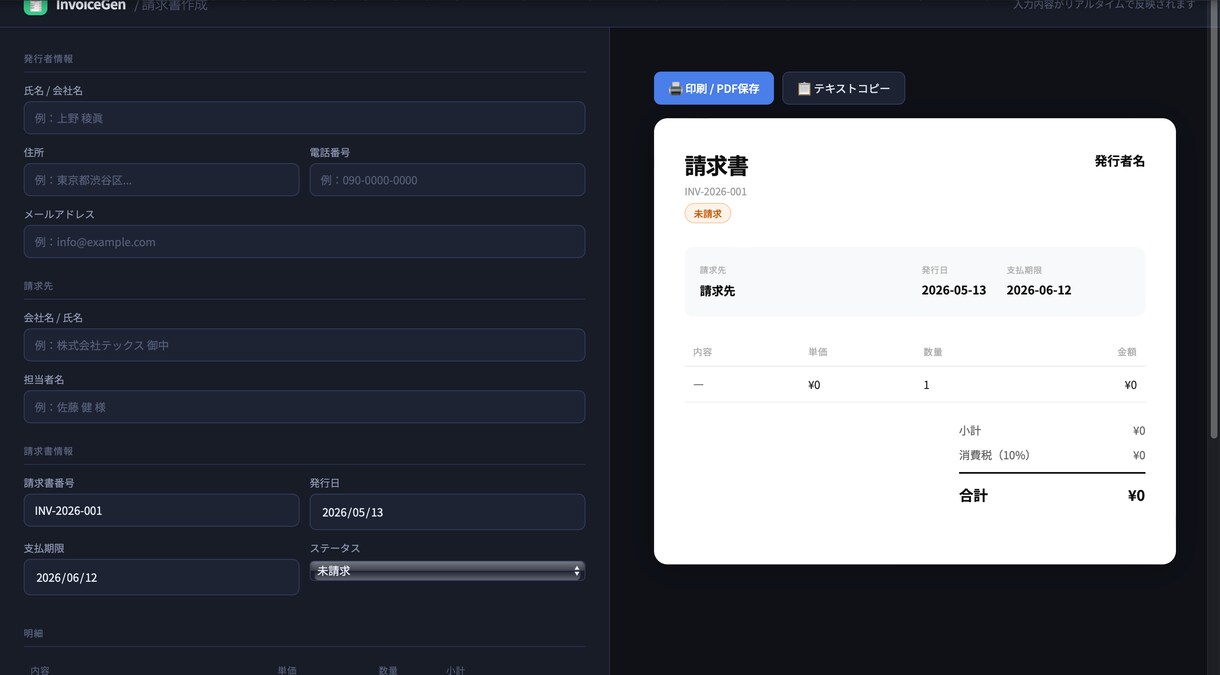The height and width of the screenshot is (675, 1220).
Task: Click the 氏名 / 会社名 input field
Action: click(x=304, y=118)
